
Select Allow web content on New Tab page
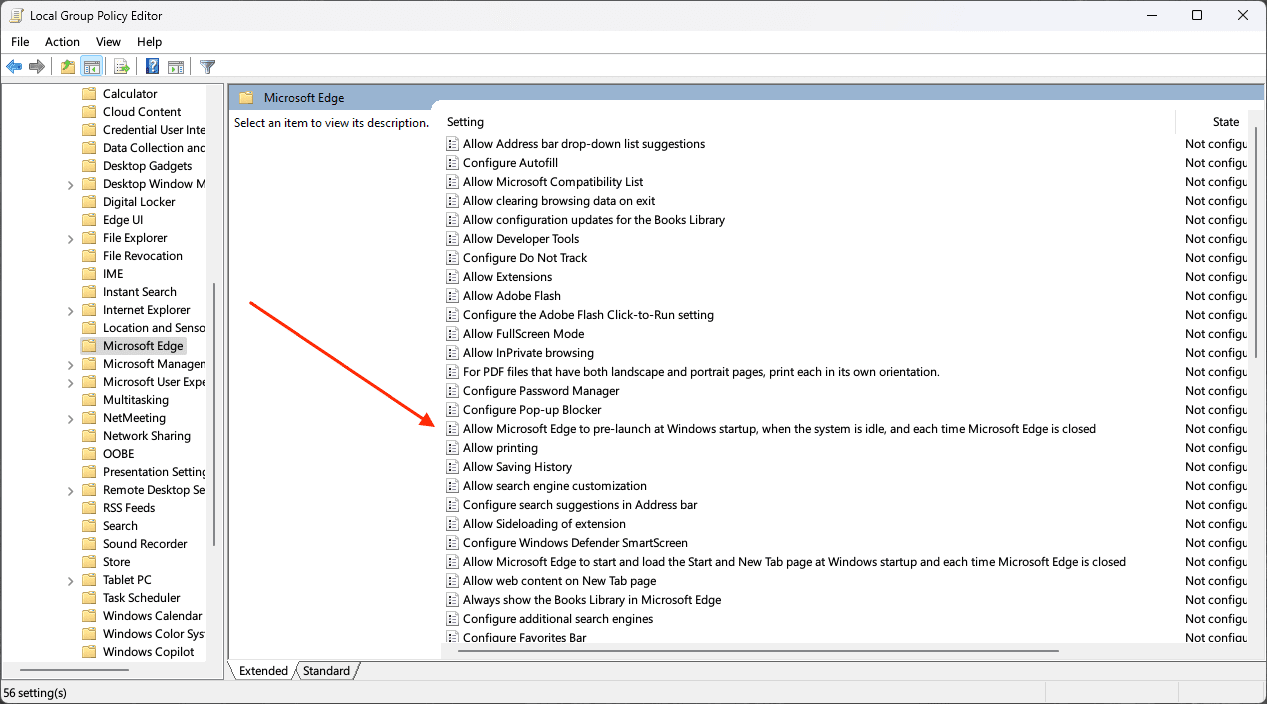coord(559,581)
